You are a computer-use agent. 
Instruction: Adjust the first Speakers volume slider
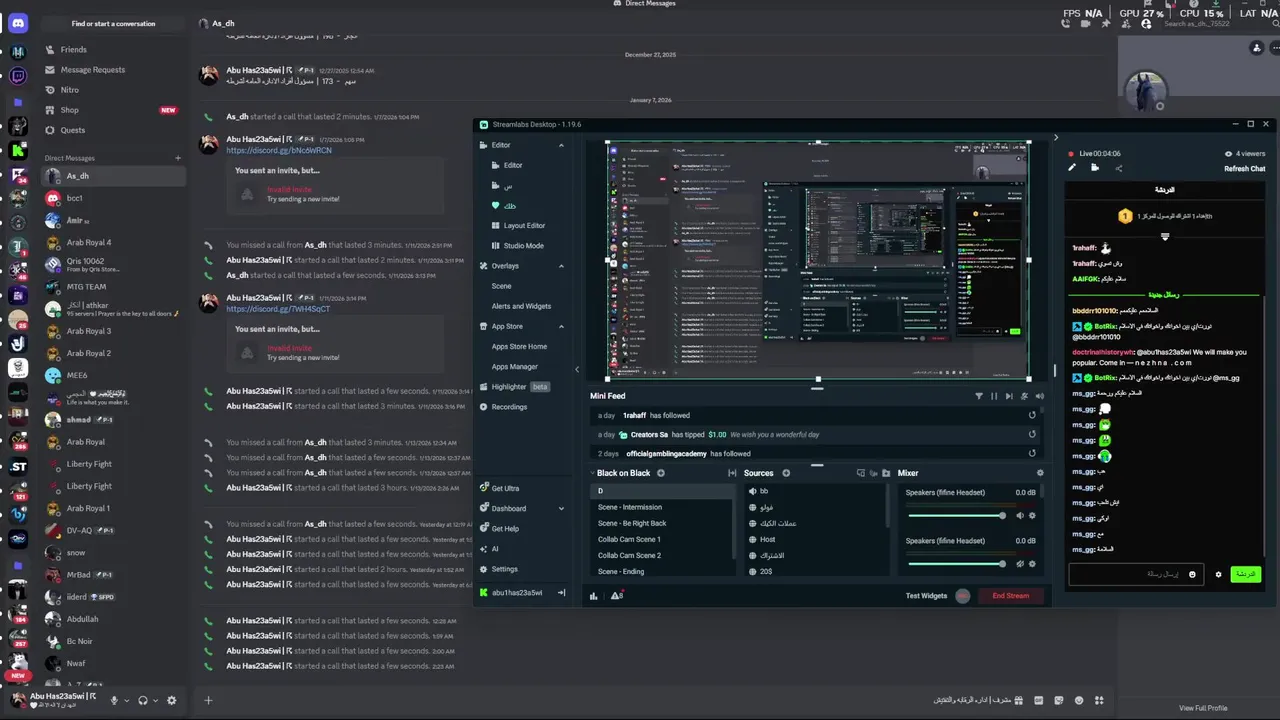coord(955,516)
